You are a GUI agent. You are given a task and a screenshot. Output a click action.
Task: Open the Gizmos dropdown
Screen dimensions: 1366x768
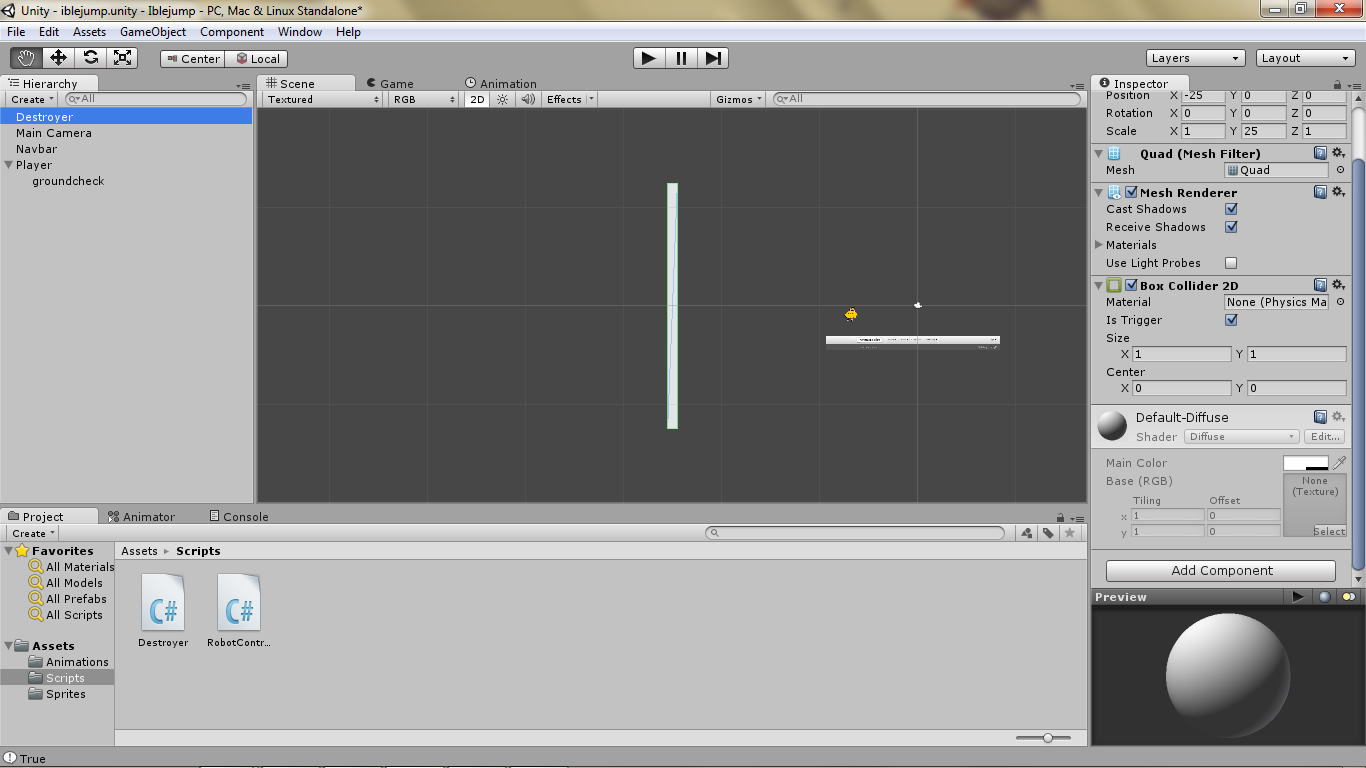point(740,99)
